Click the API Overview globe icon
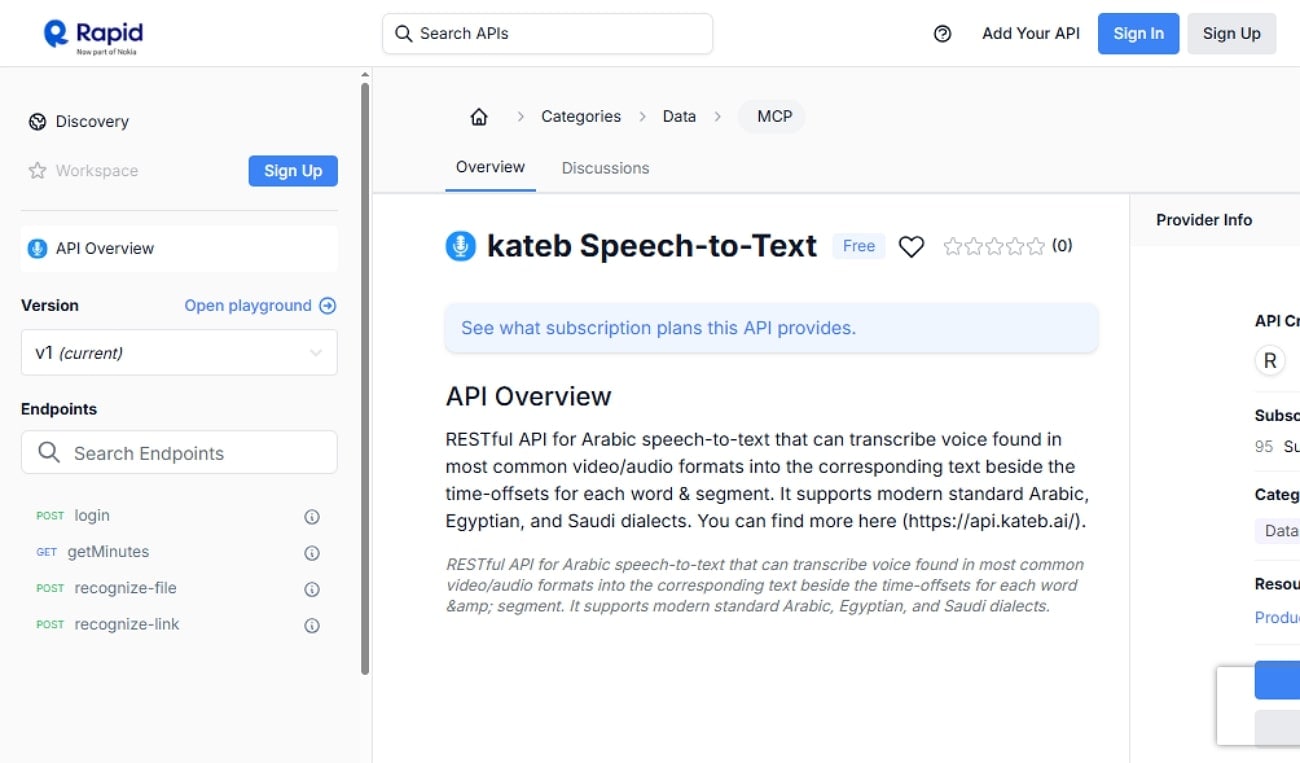The image size is (1300, 763). (x=37, y=248)
